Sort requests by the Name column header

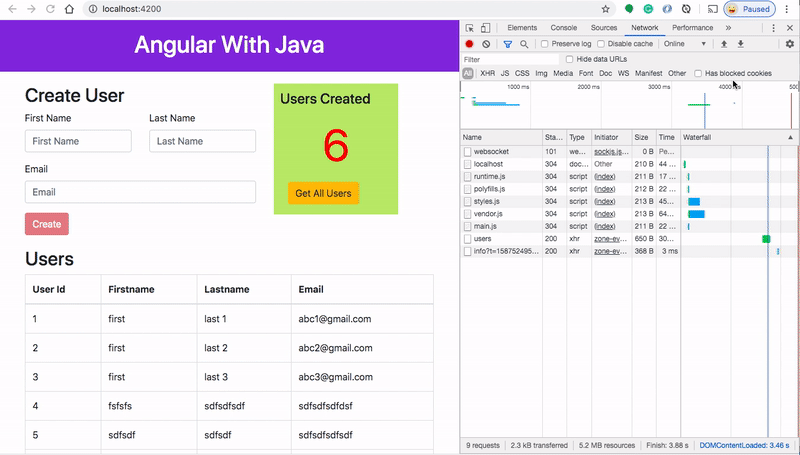502,137
